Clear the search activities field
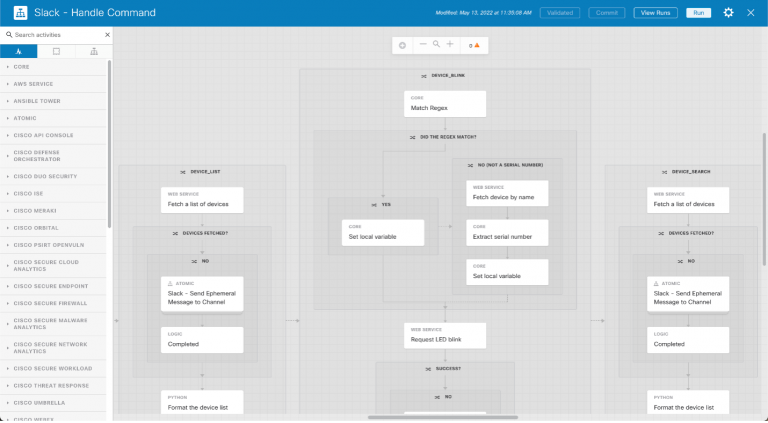 (107, 34)
